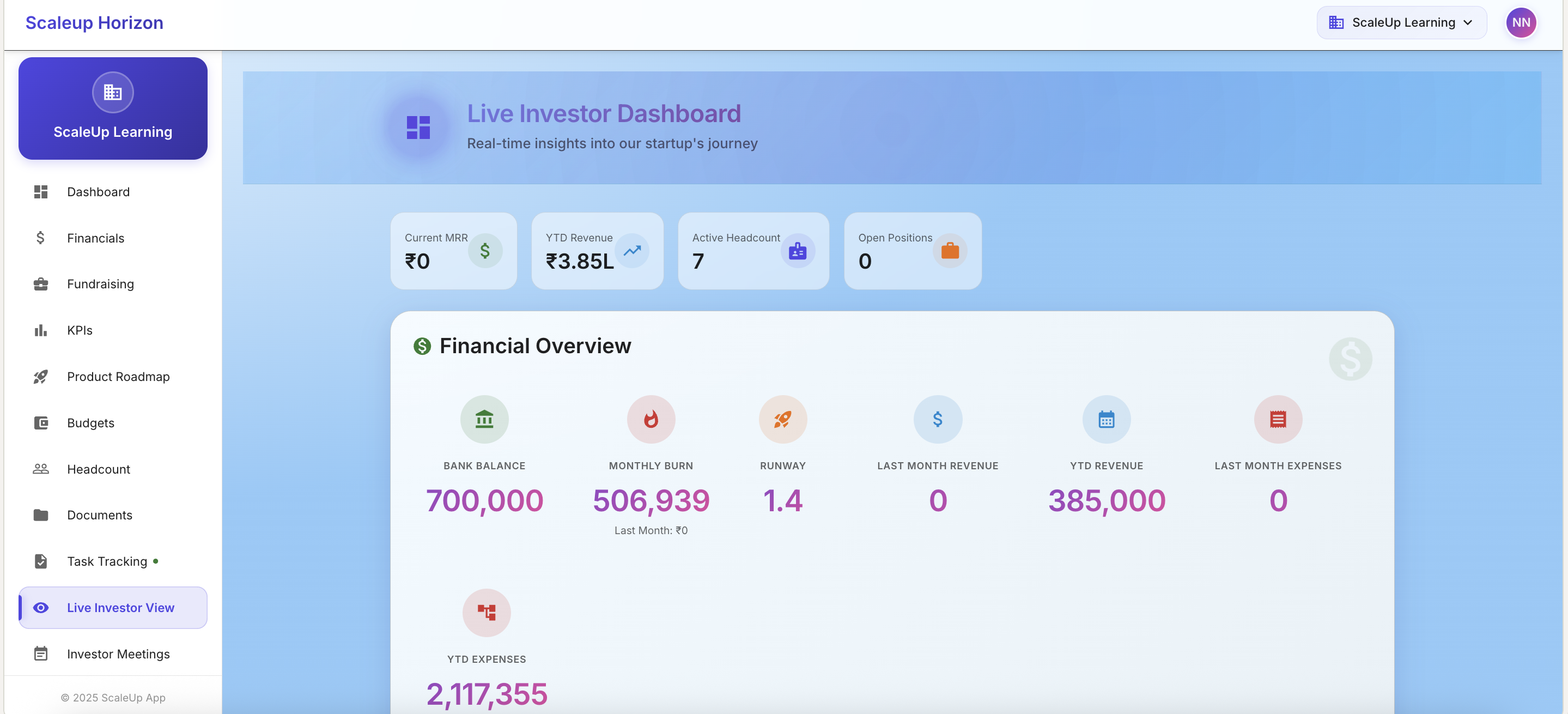This screenshot has height=714, width=1568.
Task: Open Investor Meetings from sidebar
Action: pyautogui.click(x=113, y=654)
